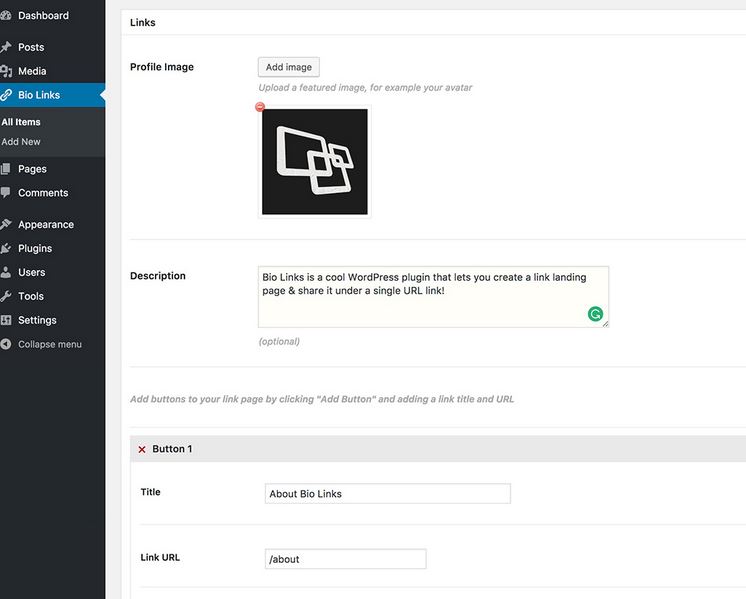The height and width of the screenshot is (599, 746).
Task: Remove the profile image with red minus icon
Action: point(260,107)
